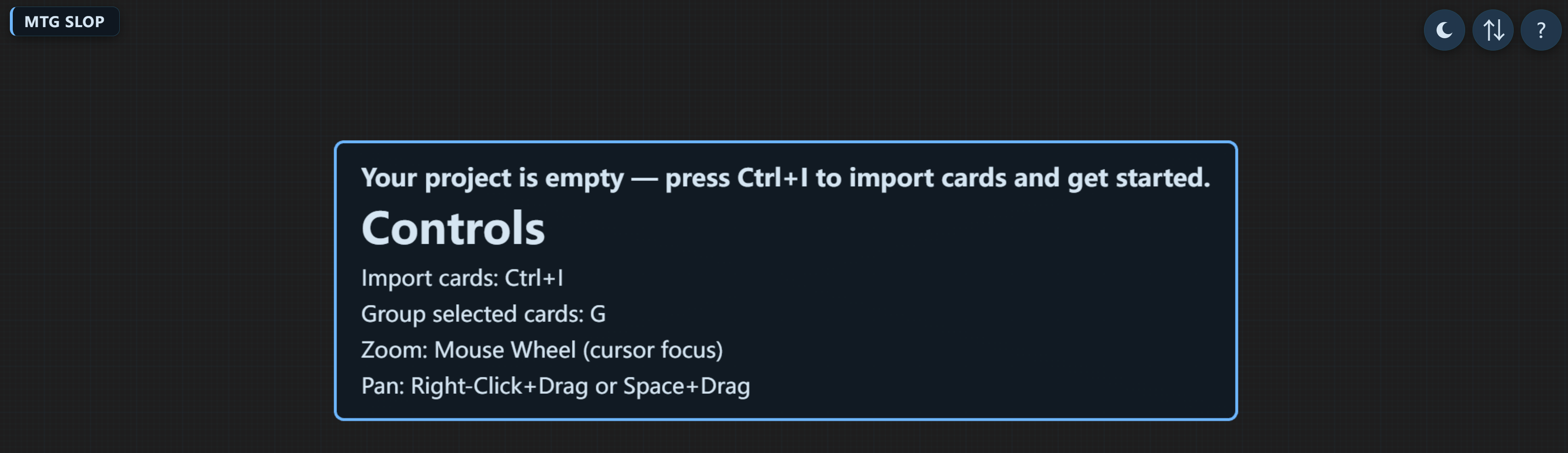Click the "Right-Click+Drag" text
The width and height of the screenshot is (1568, 453).
(499, 386)
